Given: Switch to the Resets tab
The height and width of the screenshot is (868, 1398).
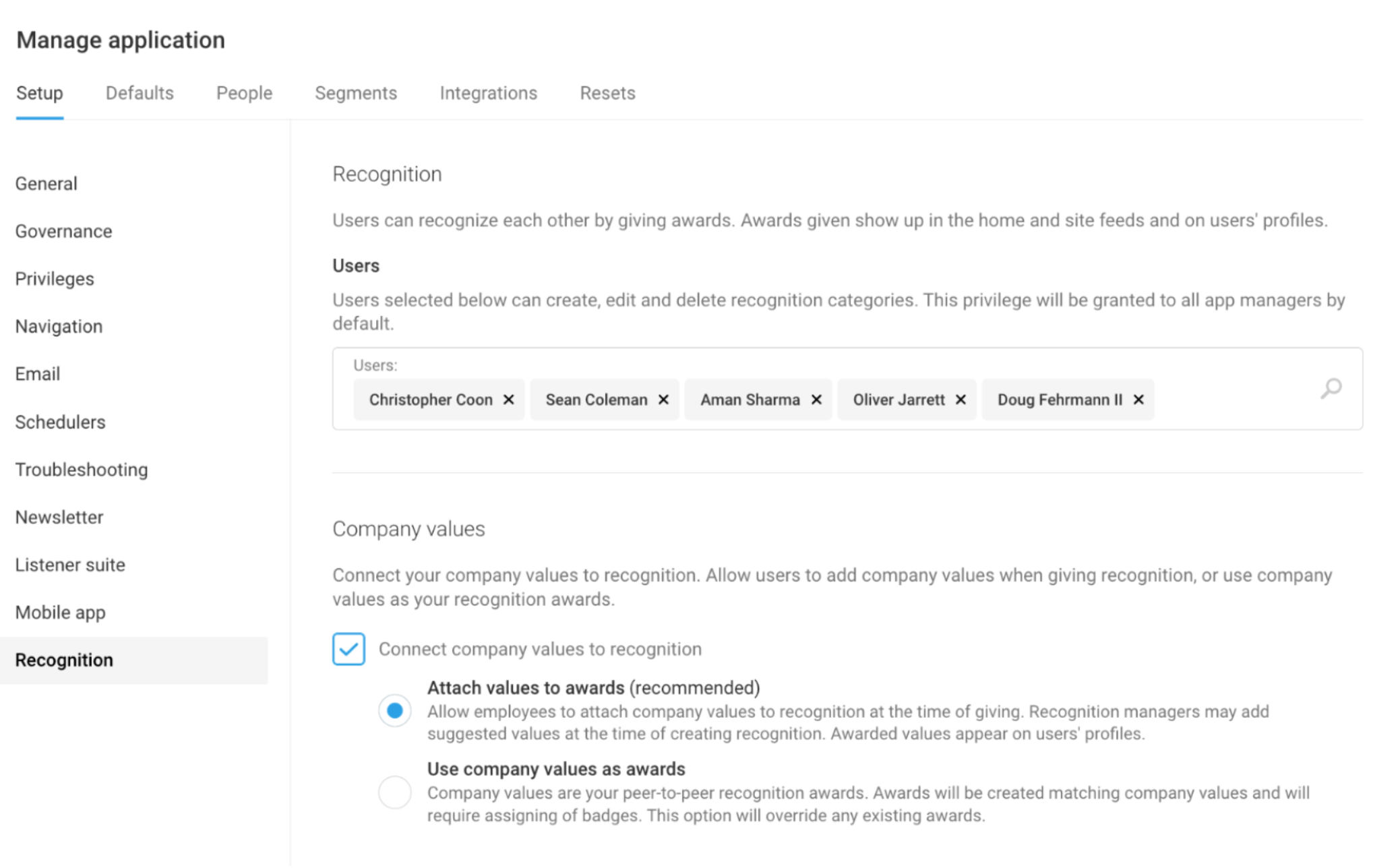Looking at the screenshot, I should click(607, 93).
